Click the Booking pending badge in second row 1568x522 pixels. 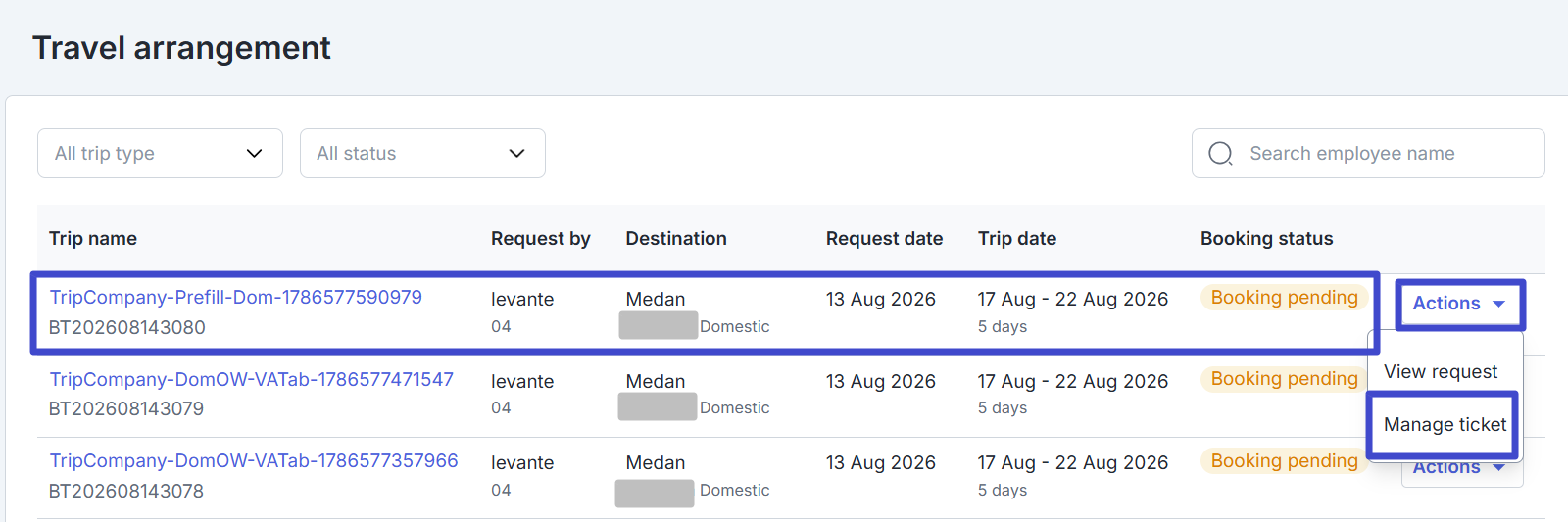[x=1284, y=379]
